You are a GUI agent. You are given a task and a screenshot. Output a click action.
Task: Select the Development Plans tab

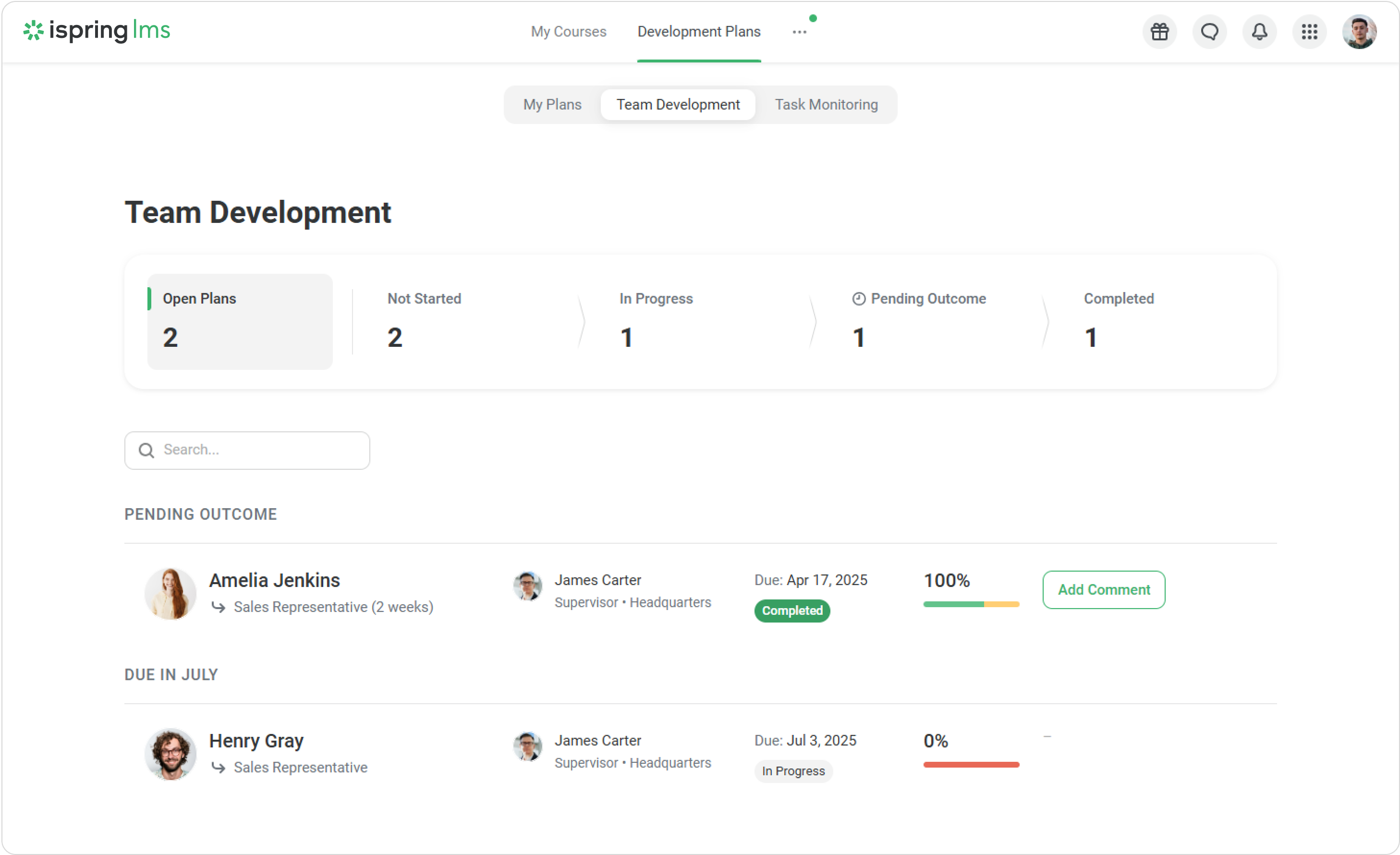tap(698, 32)
